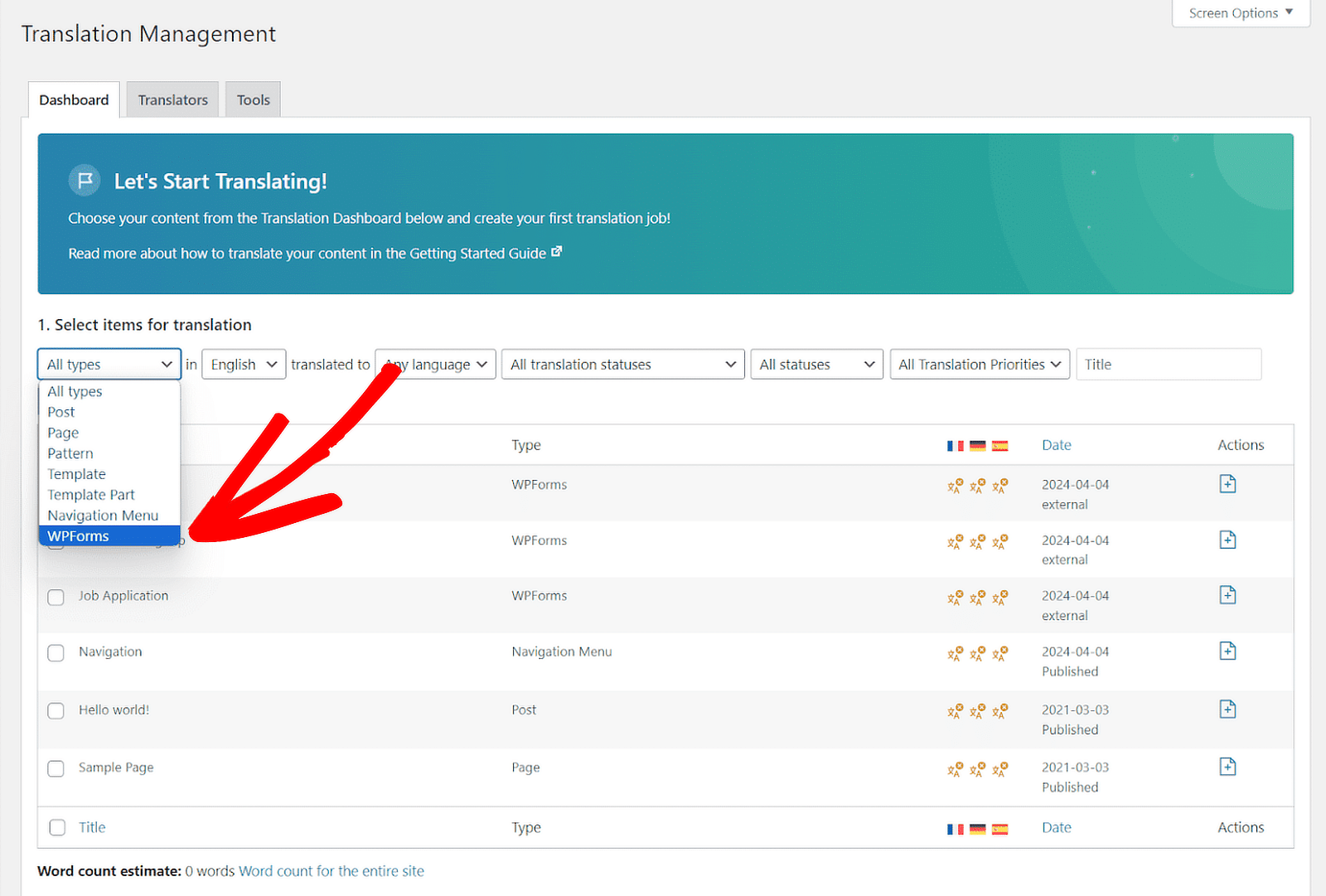1326x896 pixels.
Task: Check the Job Application checkbox
Action: click(x=56, y=597)
